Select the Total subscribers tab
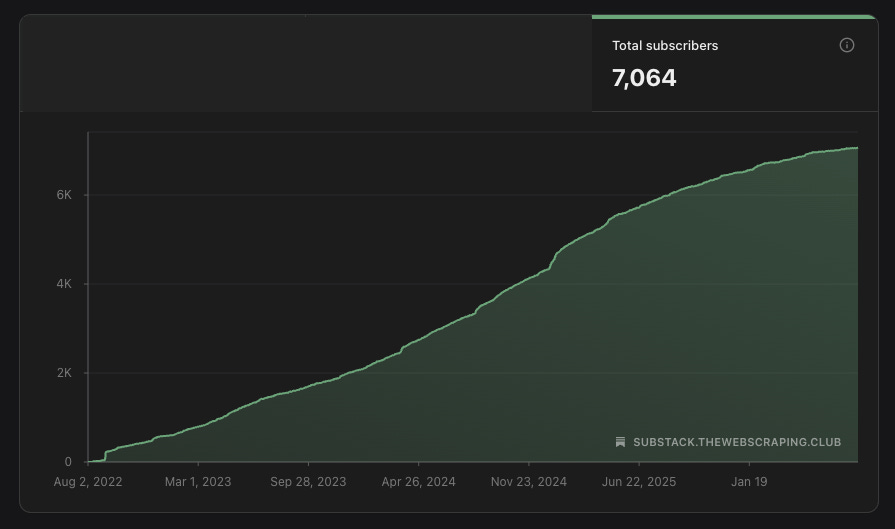Screen dimensions: 895x529 735,63
